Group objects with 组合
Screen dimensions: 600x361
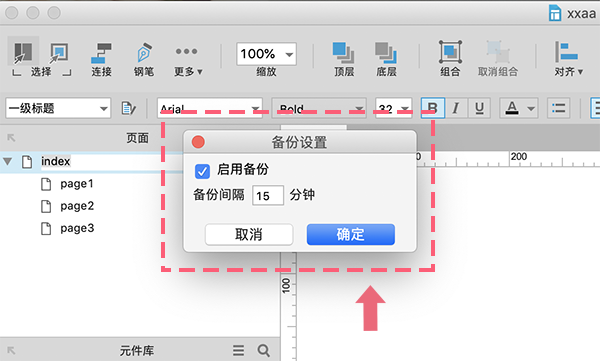tap(450, 59)
